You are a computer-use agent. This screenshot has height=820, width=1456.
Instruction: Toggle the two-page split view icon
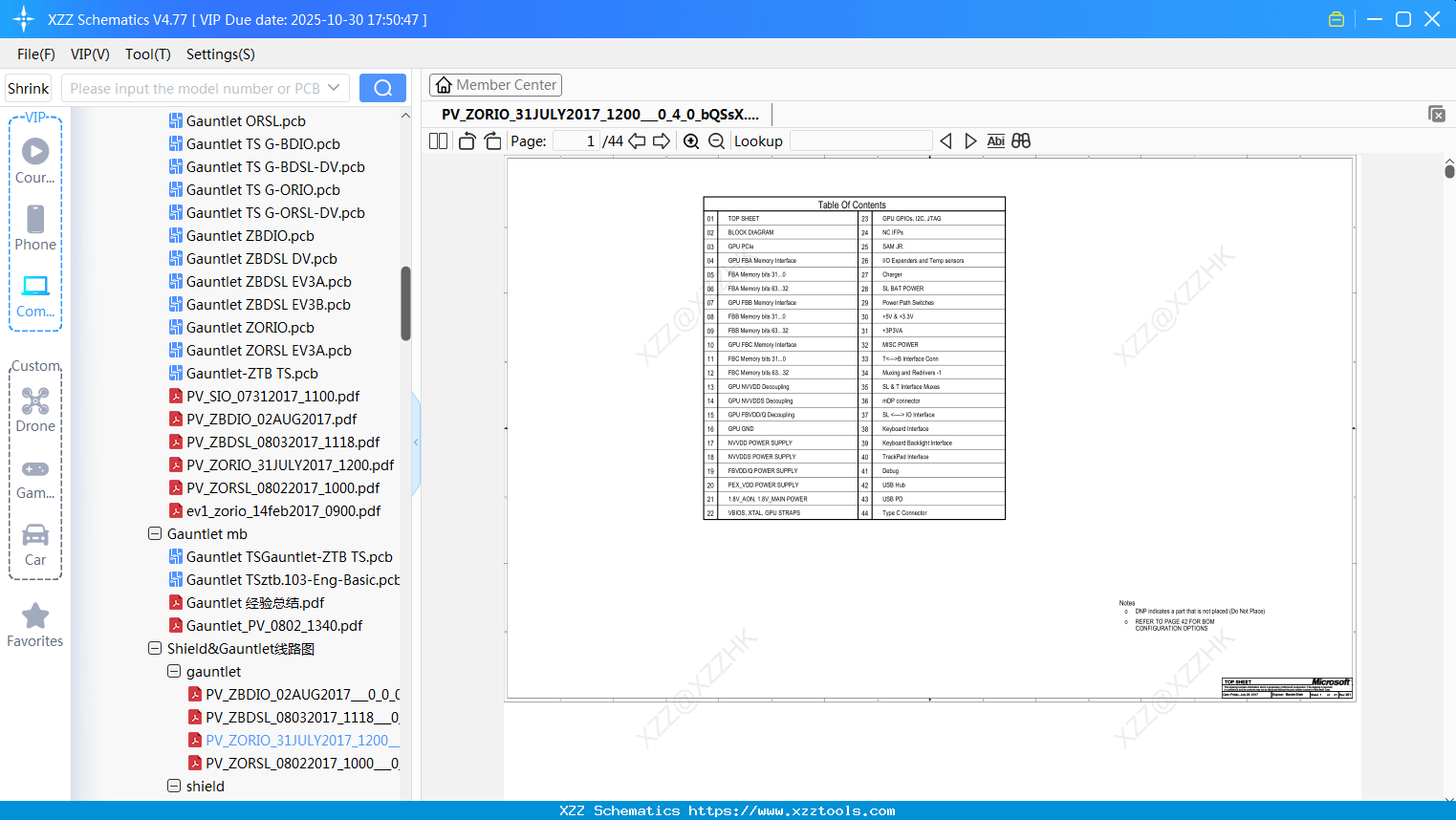(x=438, y=140)
